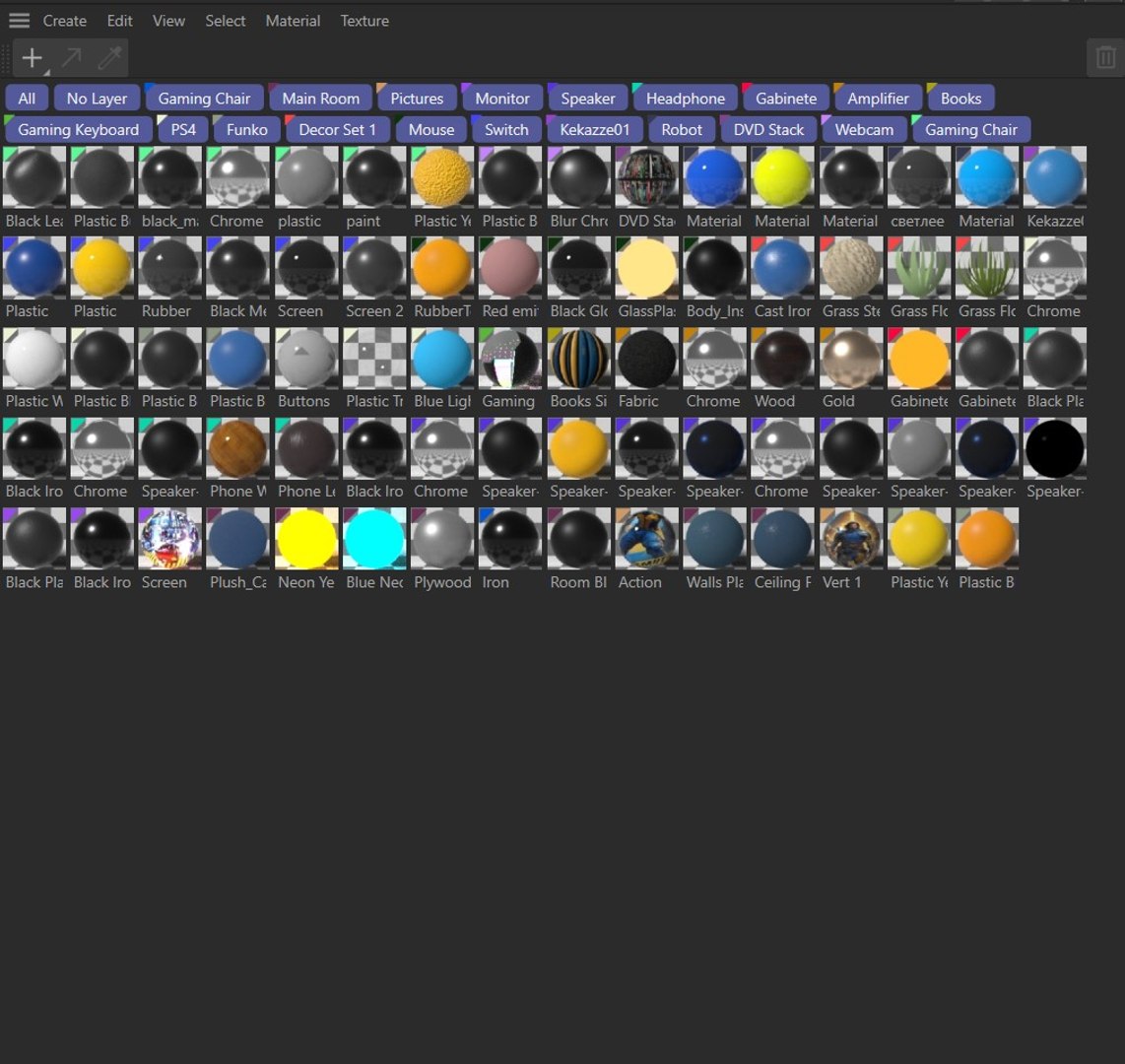Click the trash delete icon
This screenshot has height=1064, width=1125.
point(1105,57)
